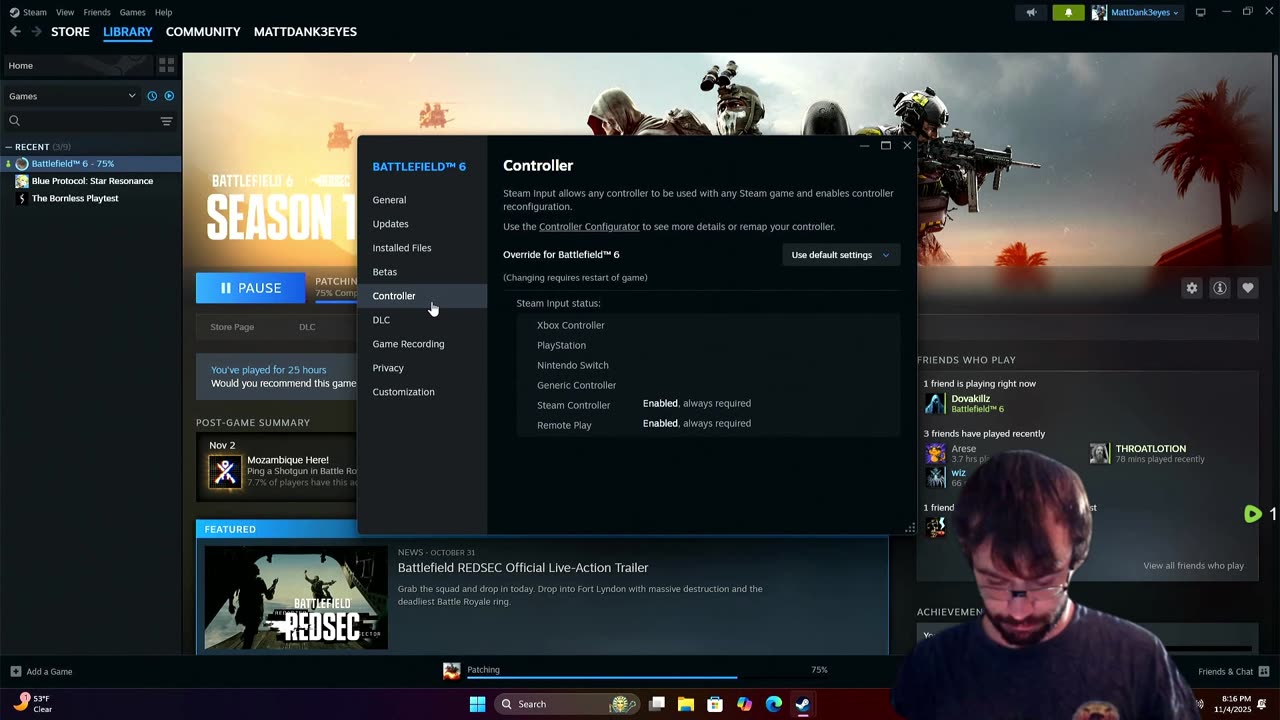This screenshot has height=720, width=1280.
Task: Open the Windows Start menu
Action: tap(477, 704)
